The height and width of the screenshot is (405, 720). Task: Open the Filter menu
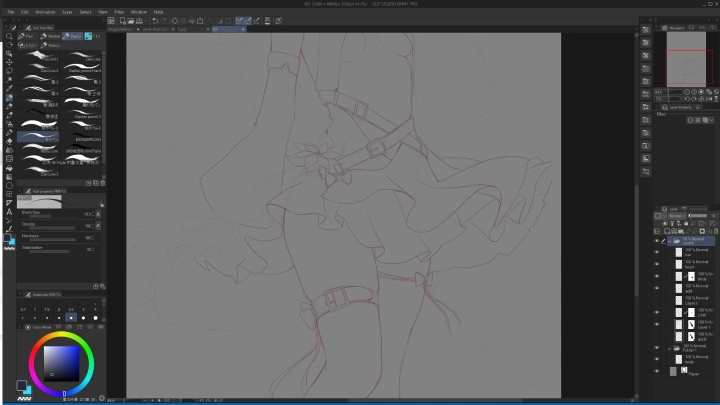pyautogui.click(x=119, y=12)
